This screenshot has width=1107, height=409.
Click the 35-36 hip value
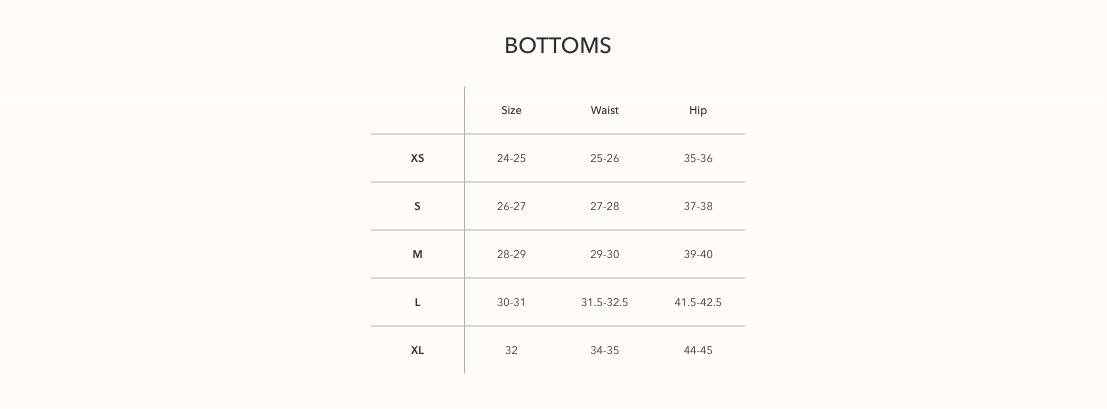(x=698, y=158)
